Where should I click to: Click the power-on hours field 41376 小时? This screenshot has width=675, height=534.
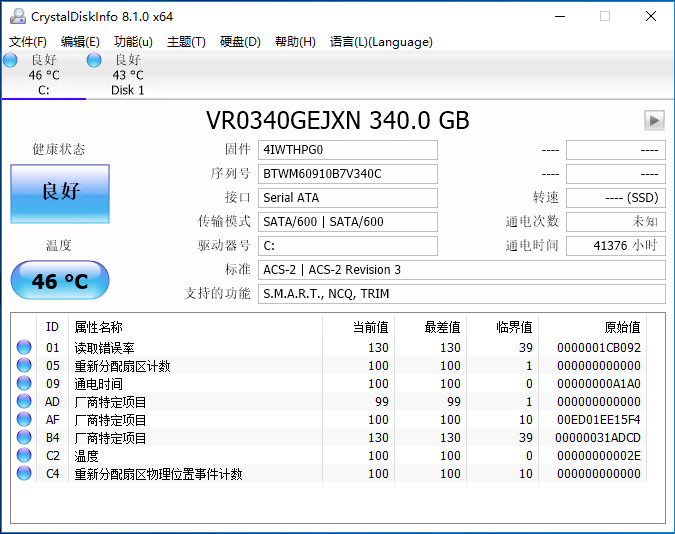click(616, 246)
